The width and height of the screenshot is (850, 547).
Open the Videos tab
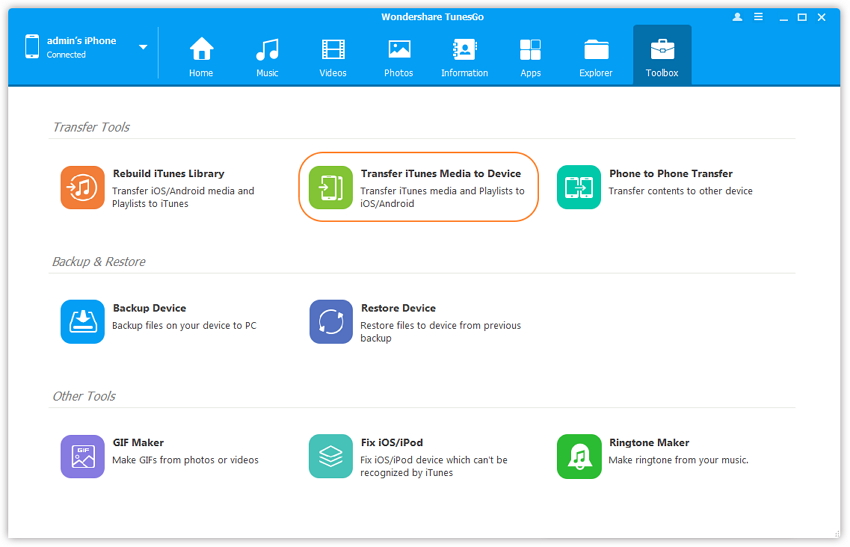click(333, 56)
